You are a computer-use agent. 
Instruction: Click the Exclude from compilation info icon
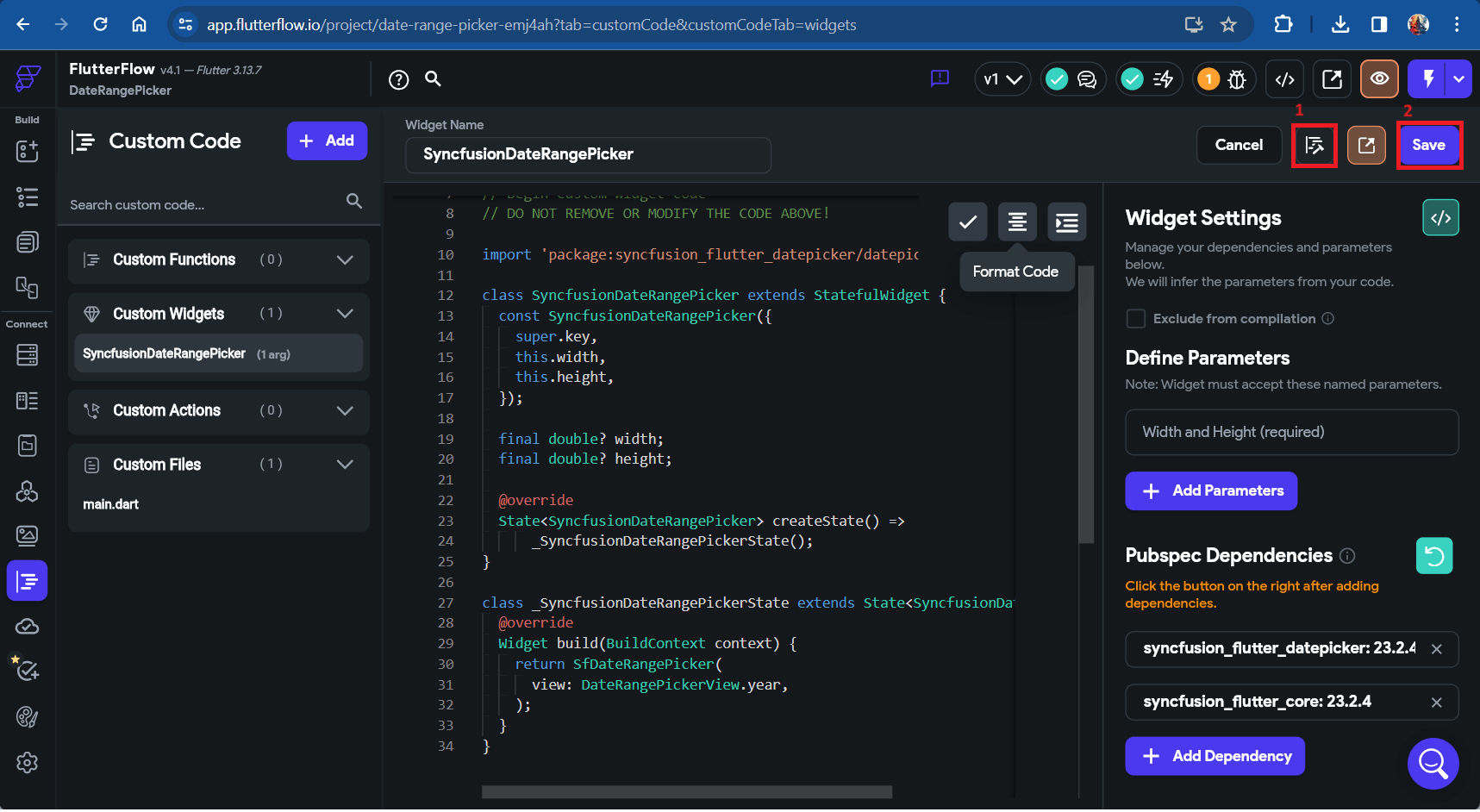tap(1327, 319)
